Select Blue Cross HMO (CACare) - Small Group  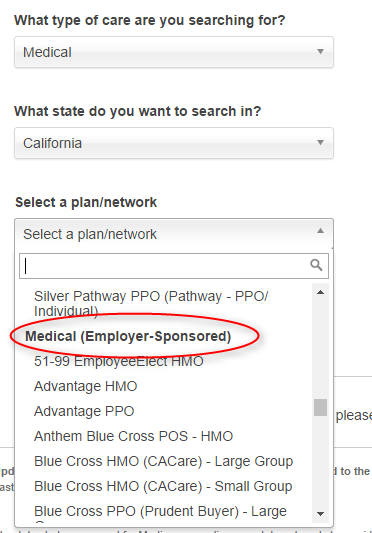coord(164,486)
